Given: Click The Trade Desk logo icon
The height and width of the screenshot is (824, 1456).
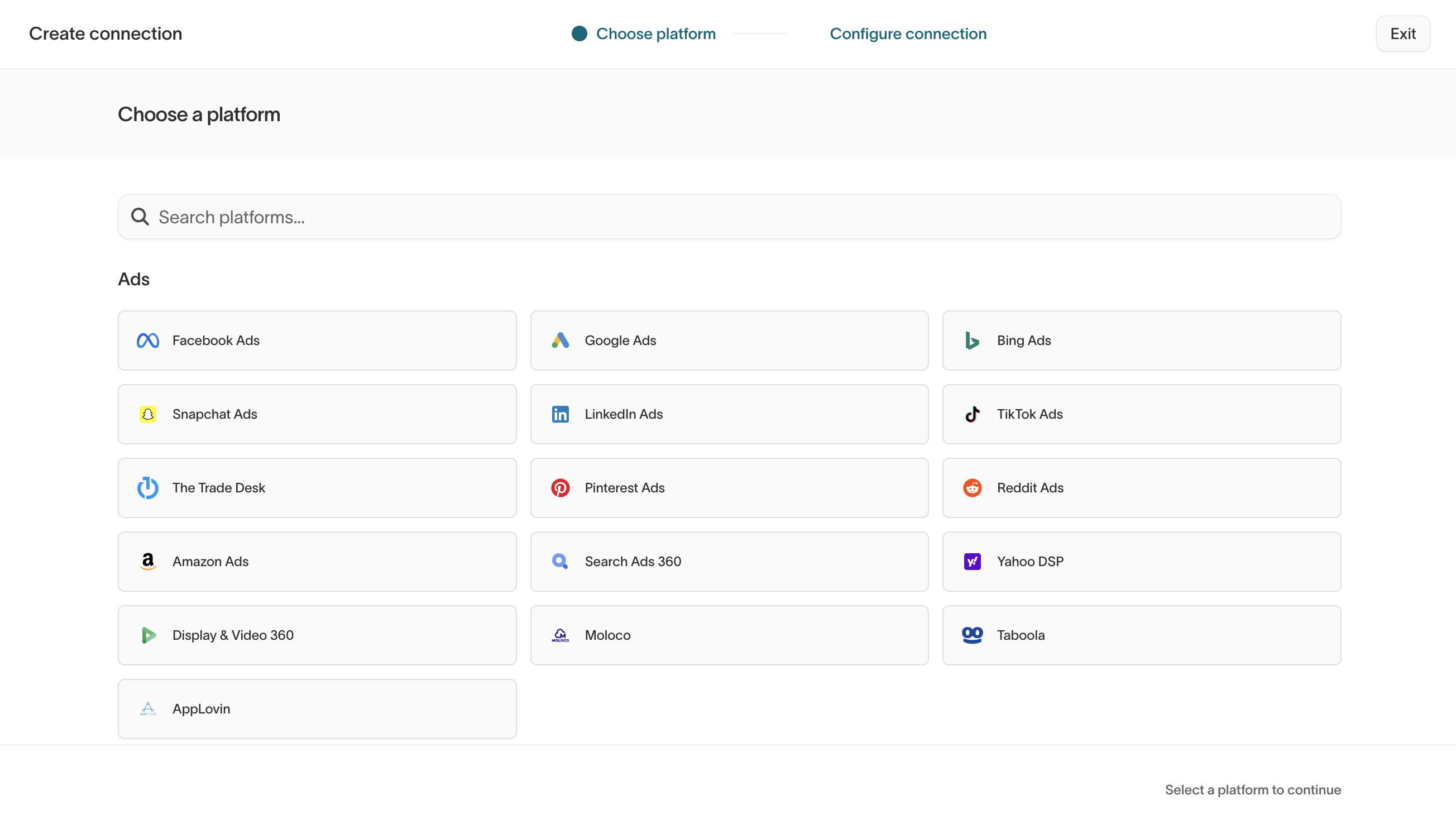Looking at the screenshot, I should [x=148, y=488].
